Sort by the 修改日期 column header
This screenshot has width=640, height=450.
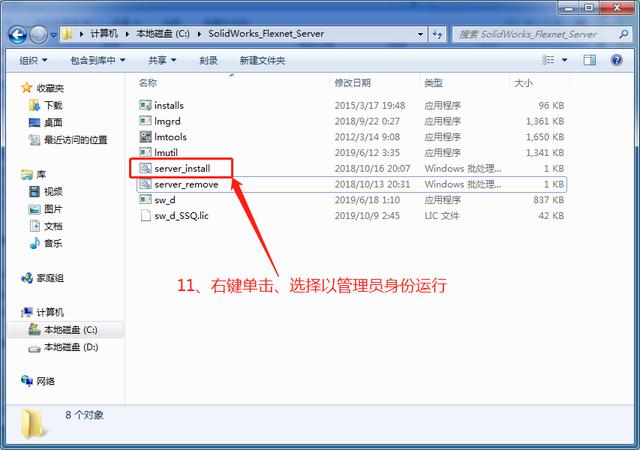(353, 83)
